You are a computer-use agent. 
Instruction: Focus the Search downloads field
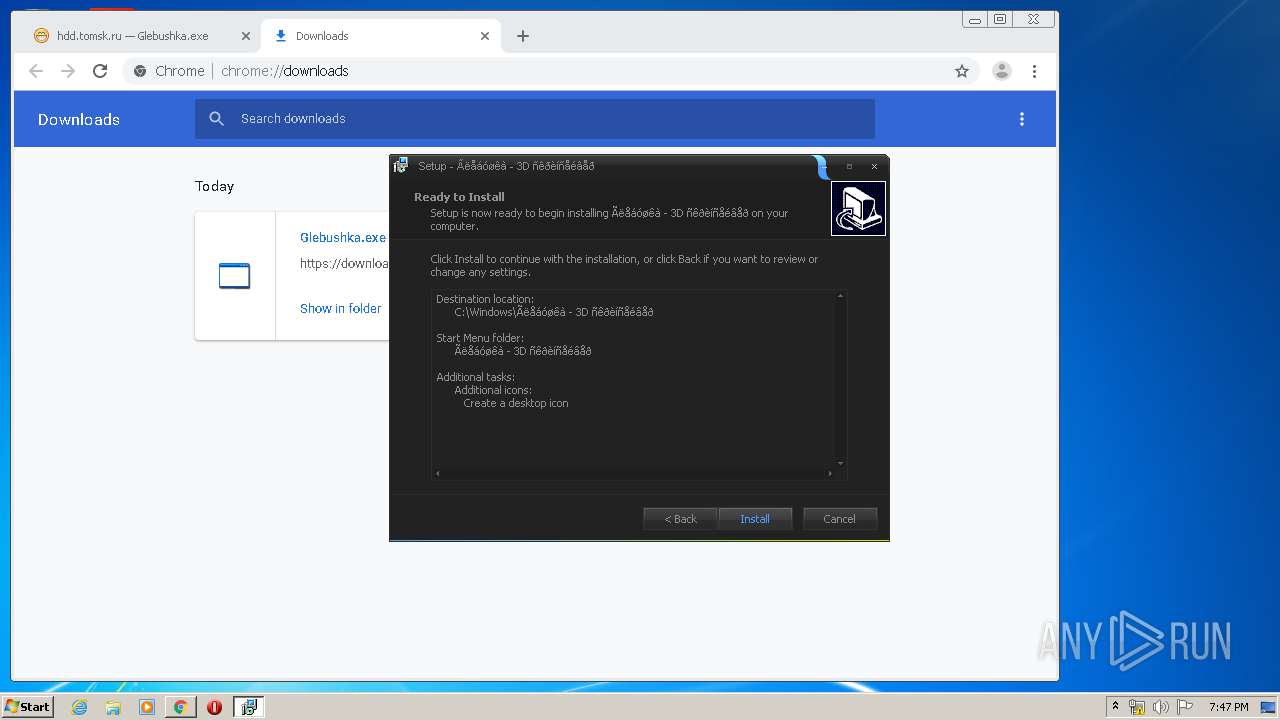click(x=535, y=119)
